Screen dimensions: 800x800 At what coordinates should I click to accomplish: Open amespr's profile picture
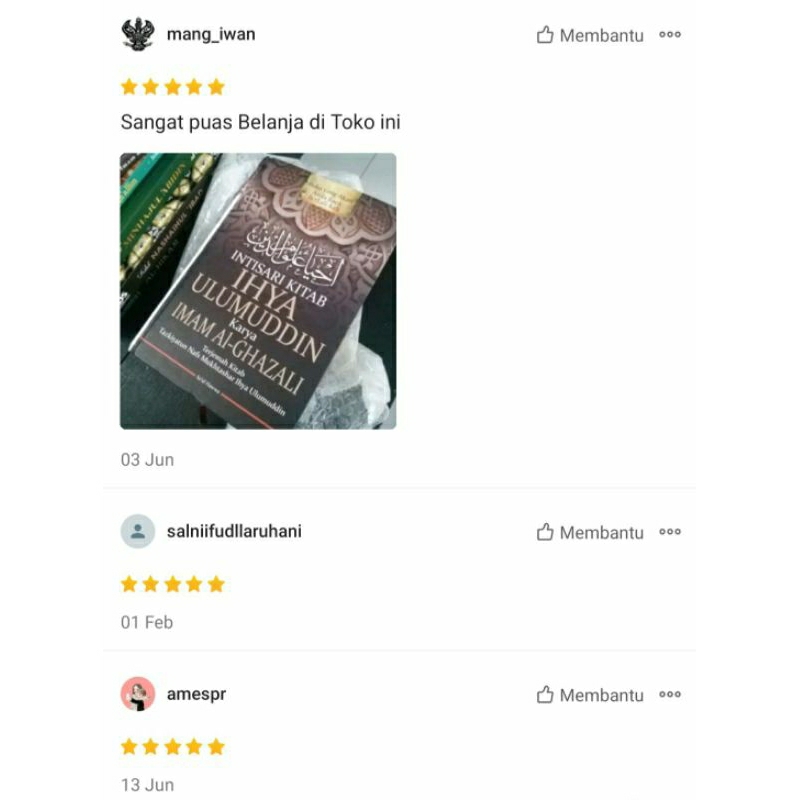point(138,694)
